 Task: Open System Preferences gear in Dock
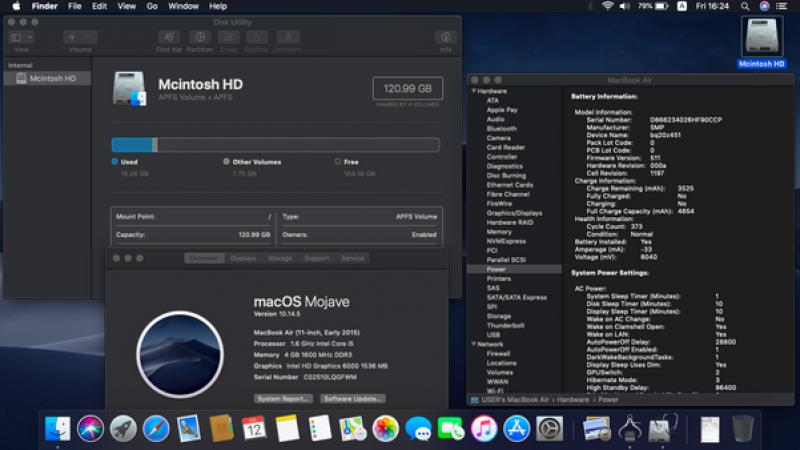tap(549, 428)
